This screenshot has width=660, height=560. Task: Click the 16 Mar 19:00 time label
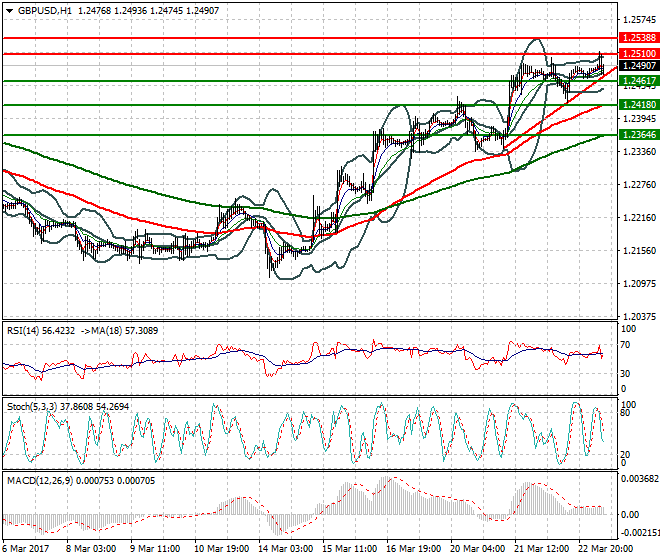(413, 549)
